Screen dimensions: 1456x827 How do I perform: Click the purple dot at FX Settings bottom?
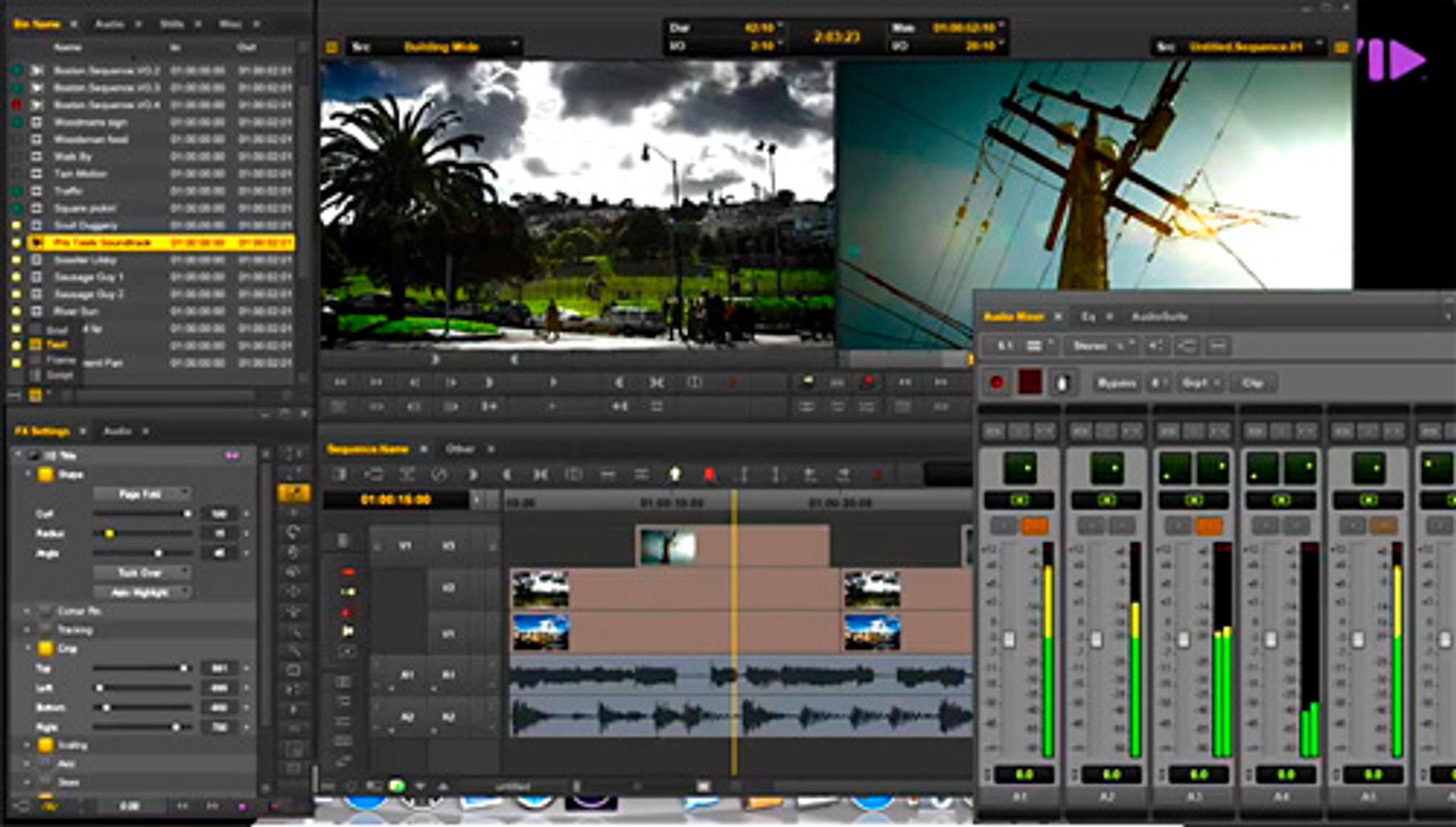242,807
